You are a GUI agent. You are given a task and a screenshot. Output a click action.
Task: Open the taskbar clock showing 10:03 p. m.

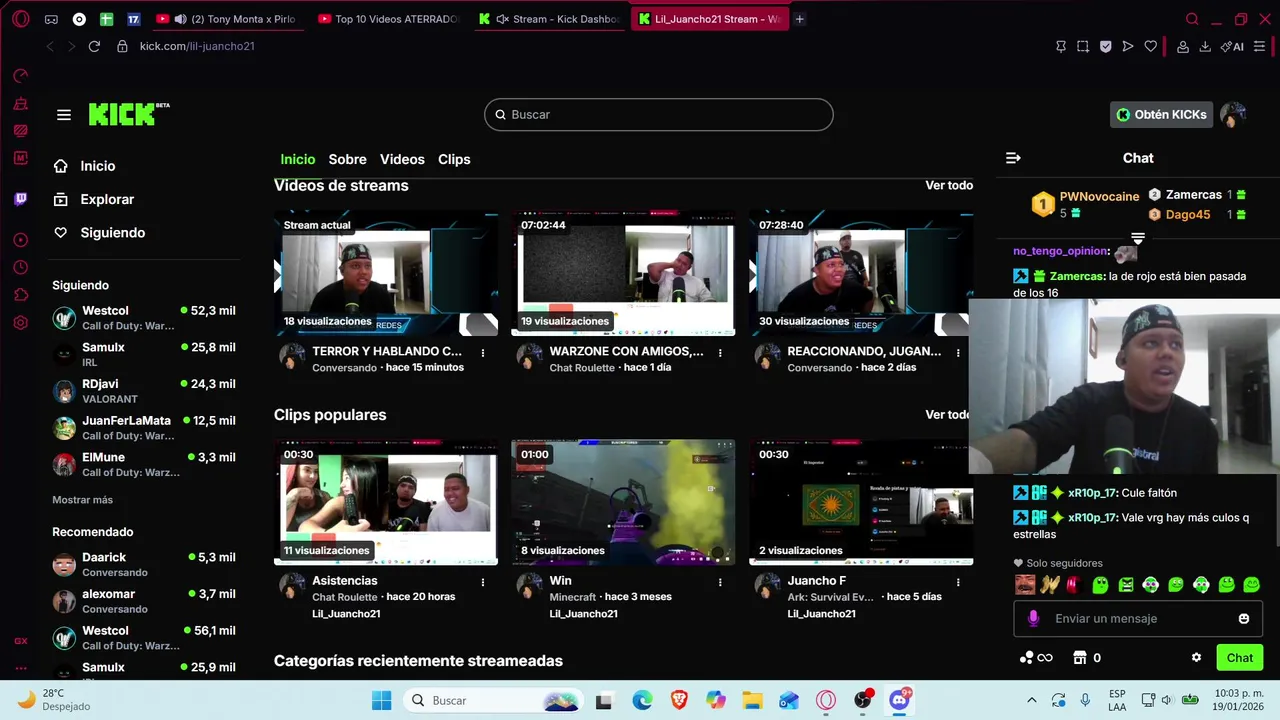[1238, 700]
